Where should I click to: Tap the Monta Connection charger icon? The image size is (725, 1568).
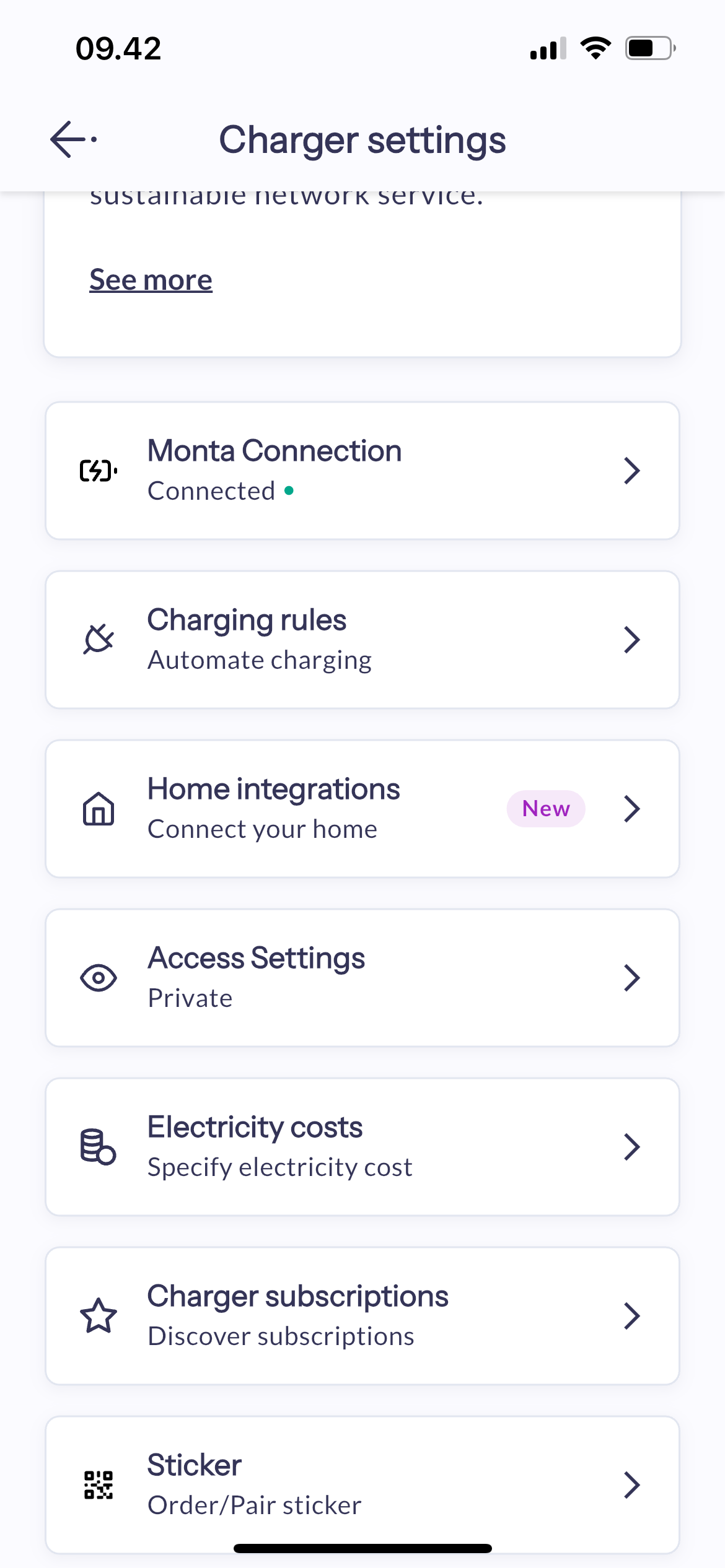99,471
